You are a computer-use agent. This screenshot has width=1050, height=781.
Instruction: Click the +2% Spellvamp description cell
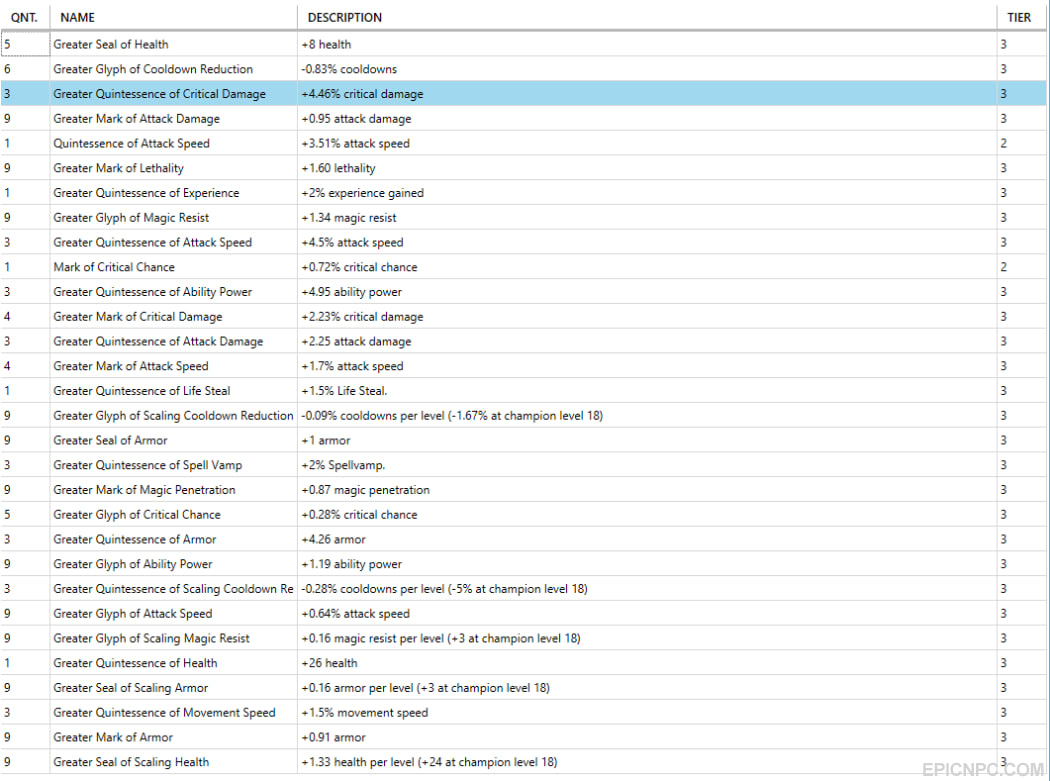[x=647, y=465]
